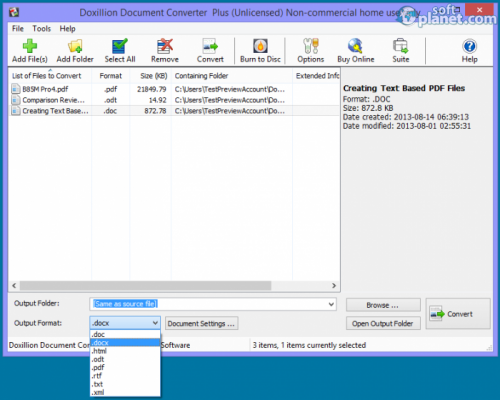Sort by the Containing Folder column header
This screenshot has width=500, height=400.
[232, 76]
